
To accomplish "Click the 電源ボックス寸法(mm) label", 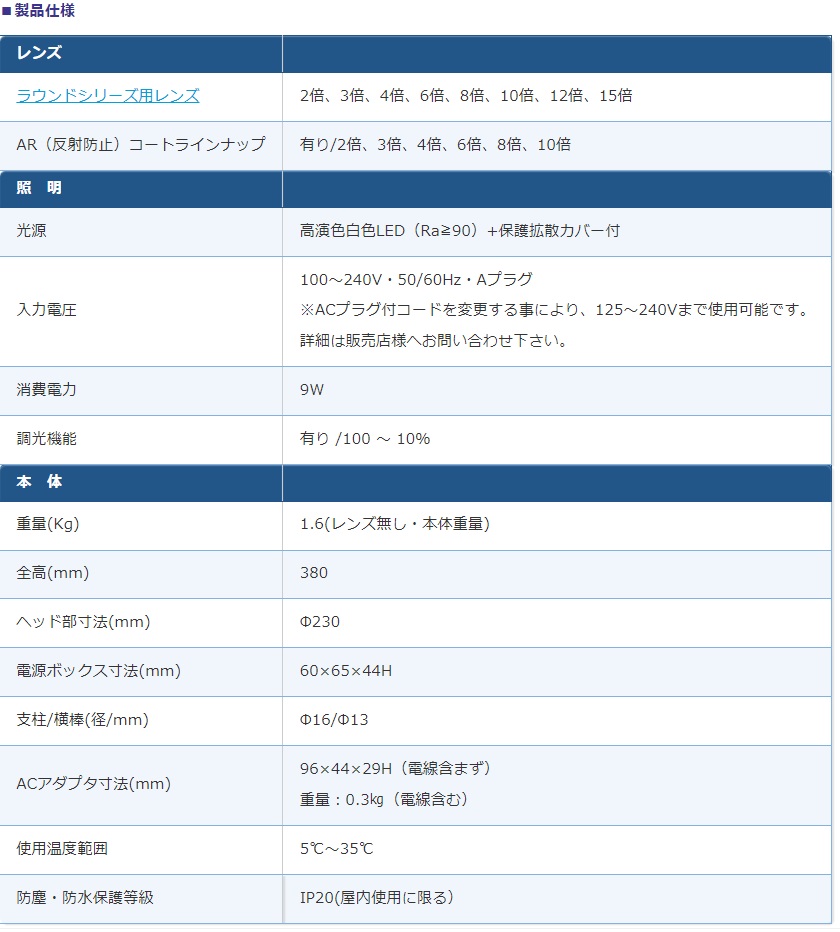I will 98,671.
